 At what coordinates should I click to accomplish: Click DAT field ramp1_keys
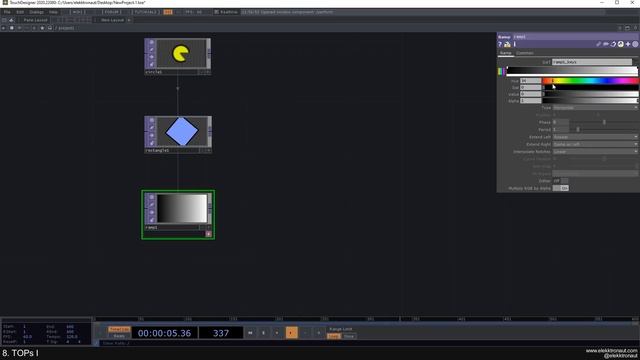592,62
